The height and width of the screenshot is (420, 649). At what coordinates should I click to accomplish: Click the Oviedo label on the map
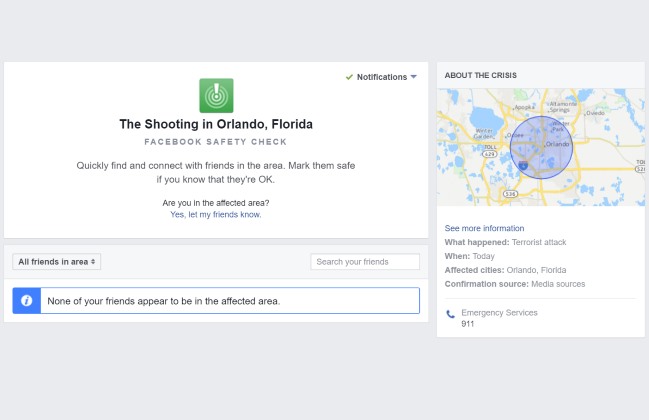[596, 113]
